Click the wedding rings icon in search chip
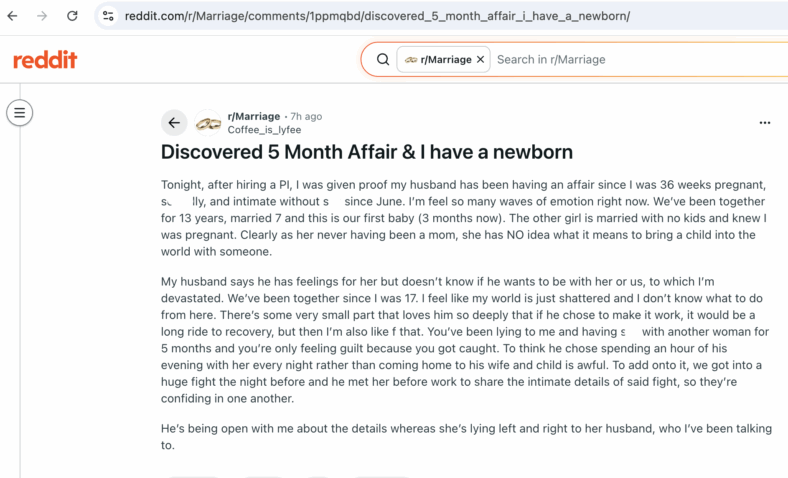 click(411, 60)
